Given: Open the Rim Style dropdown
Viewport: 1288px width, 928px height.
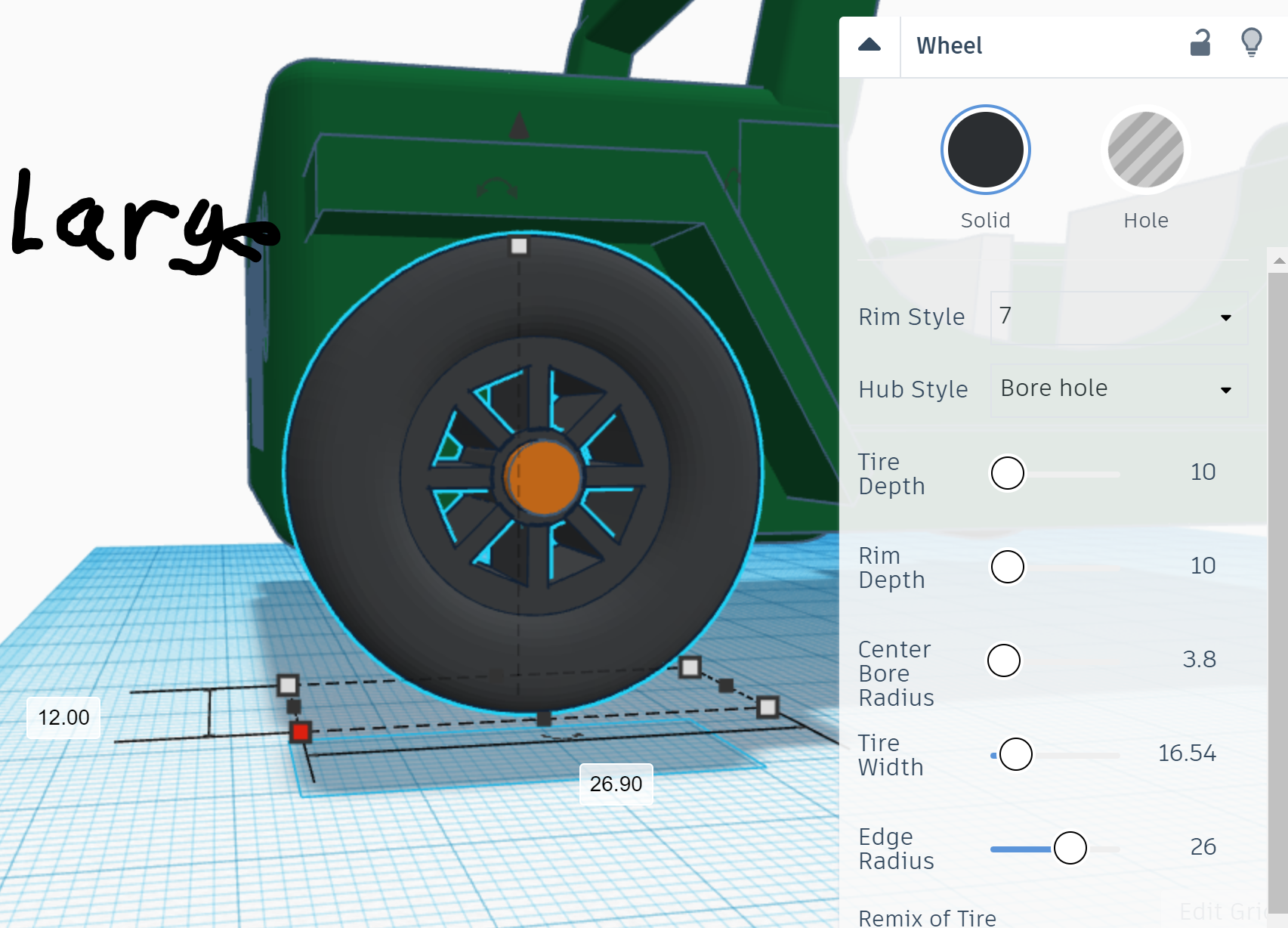Looking at the screenshot, I should coord(1119,317).
